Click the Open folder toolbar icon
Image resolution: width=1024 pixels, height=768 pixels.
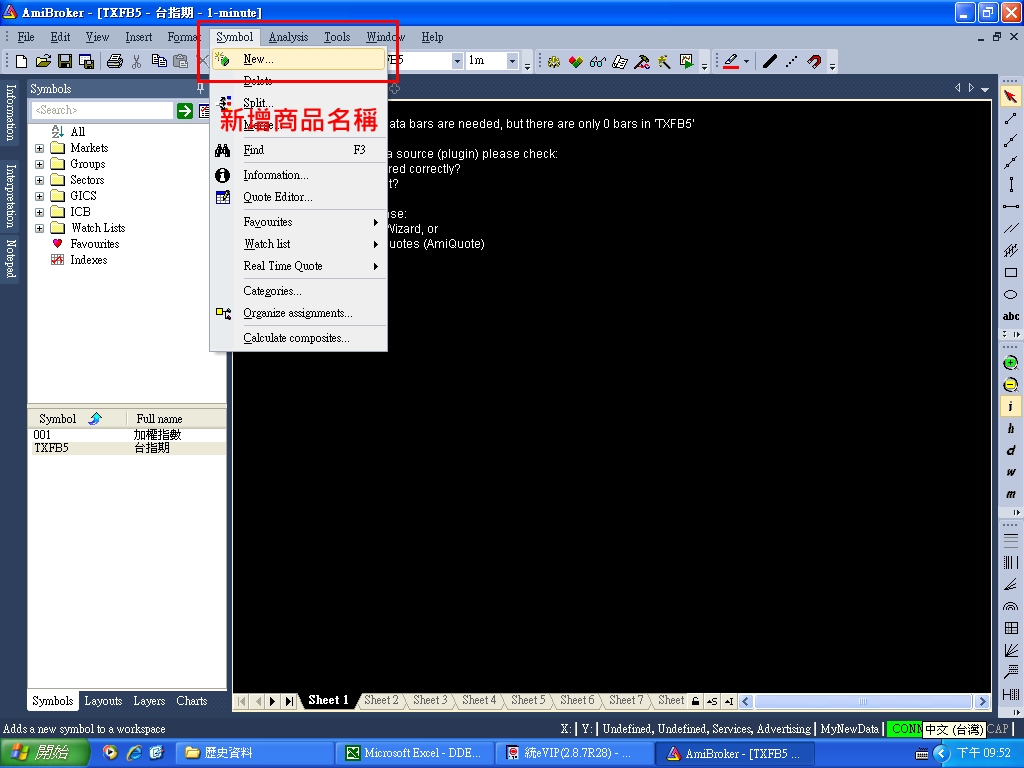43,61
